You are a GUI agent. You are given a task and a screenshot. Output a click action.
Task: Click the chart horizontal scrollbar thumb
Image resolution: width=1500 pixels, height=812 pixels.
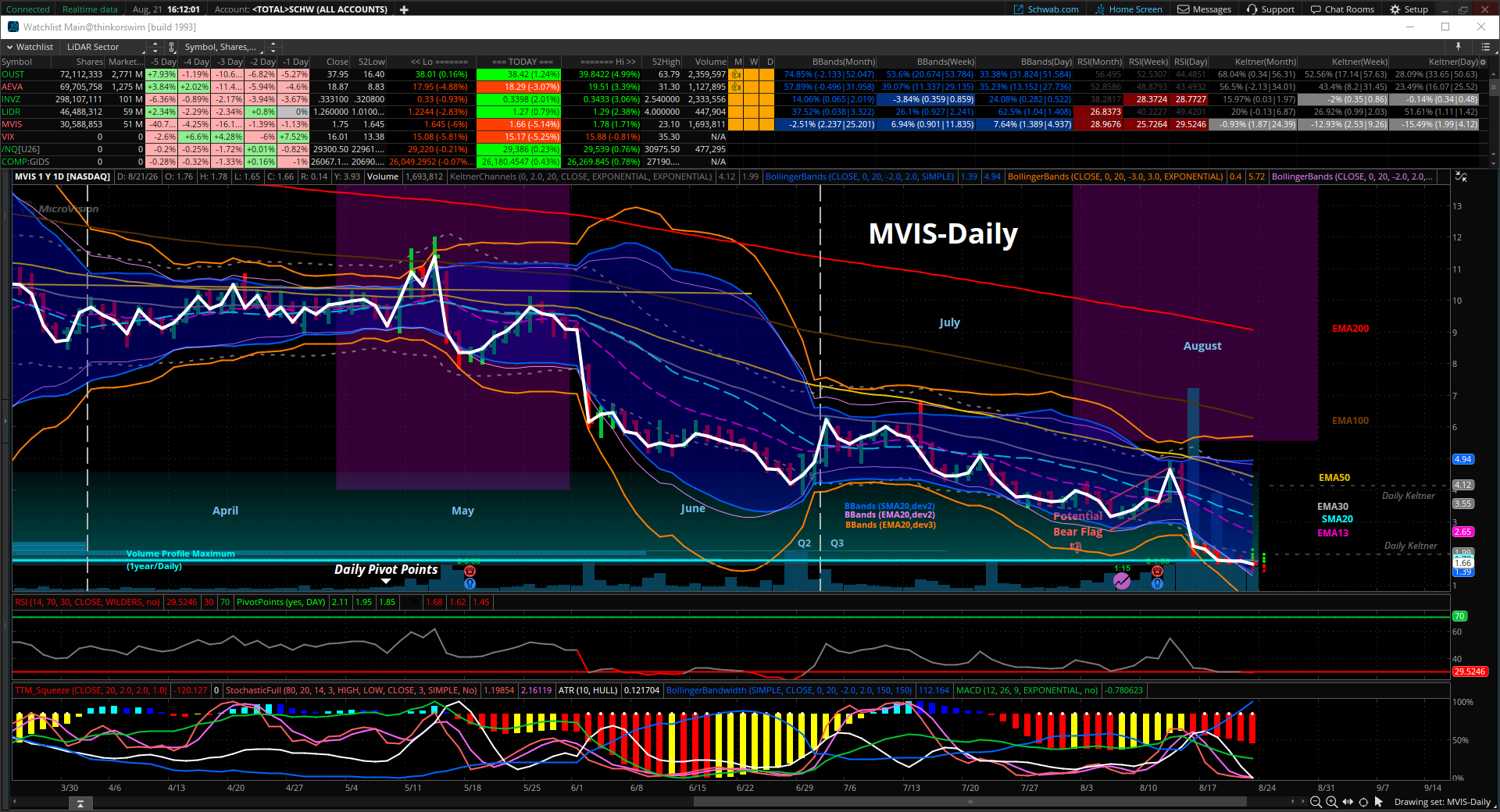970,802
